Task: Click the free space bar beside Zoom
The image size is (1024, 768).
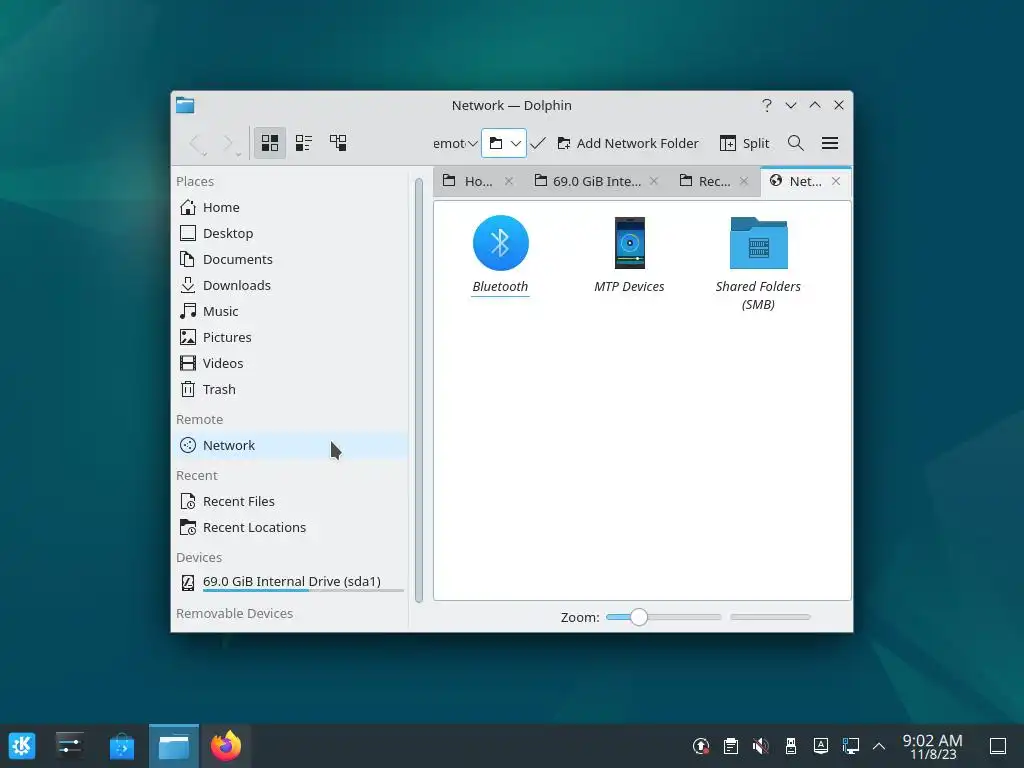Action: (x=771, y=617)
